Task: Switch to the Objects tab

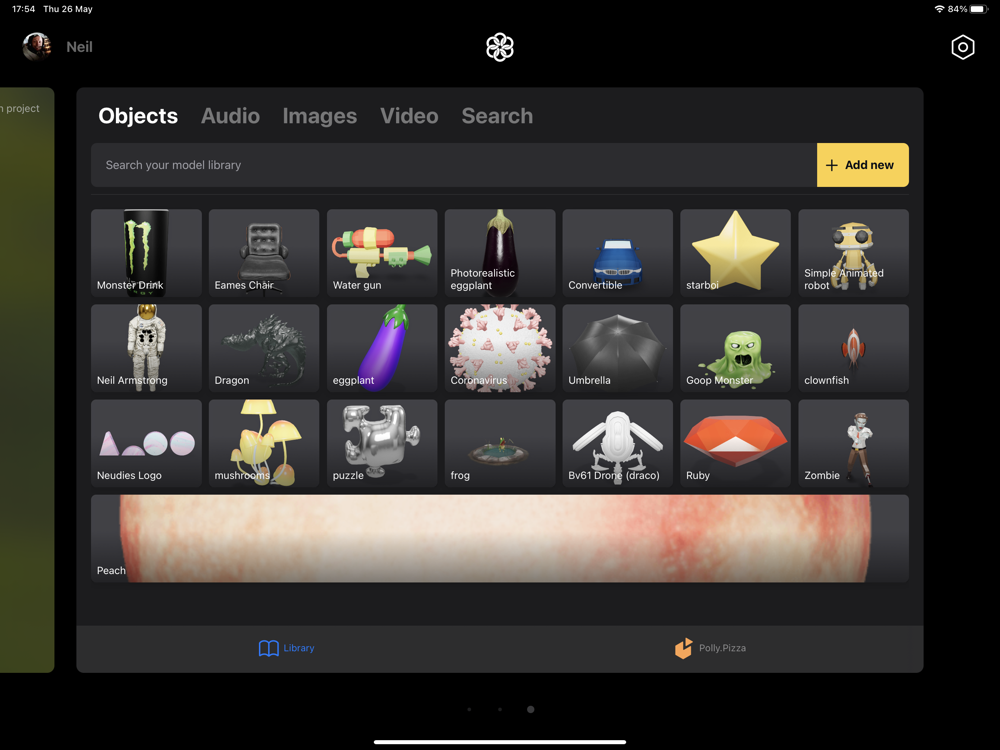Action: point(138,116)
